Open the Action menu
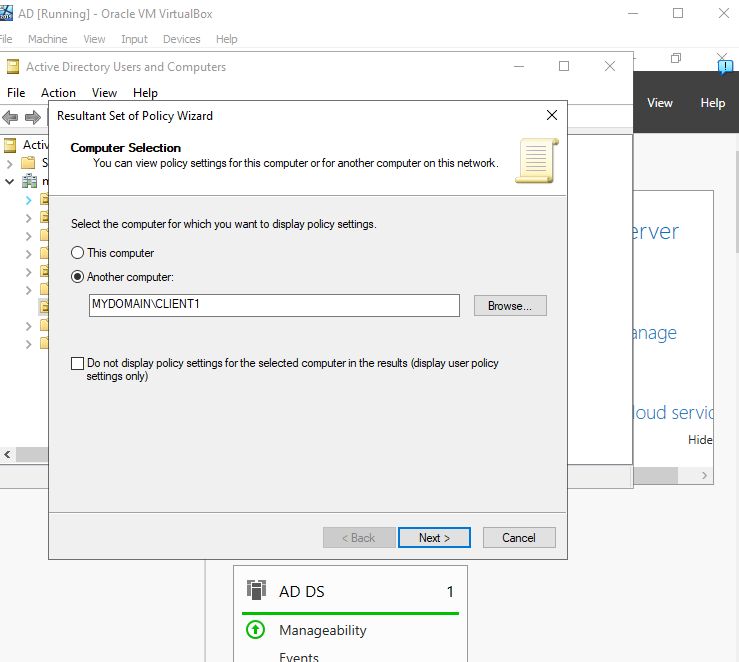The width and height of the screenshot is (739, 662). coord(58,92)
